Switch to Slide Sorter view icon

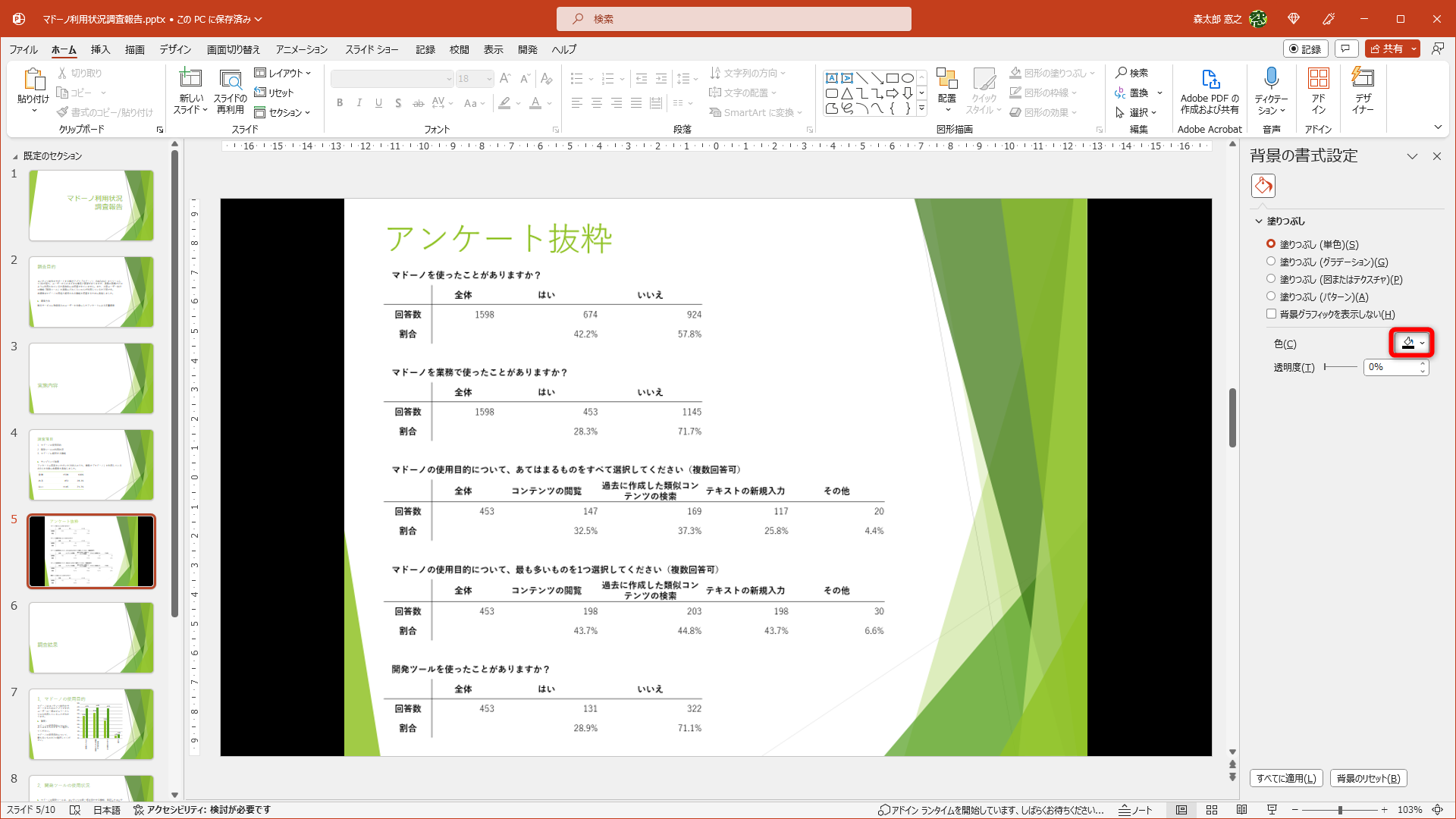point(1212,810)
